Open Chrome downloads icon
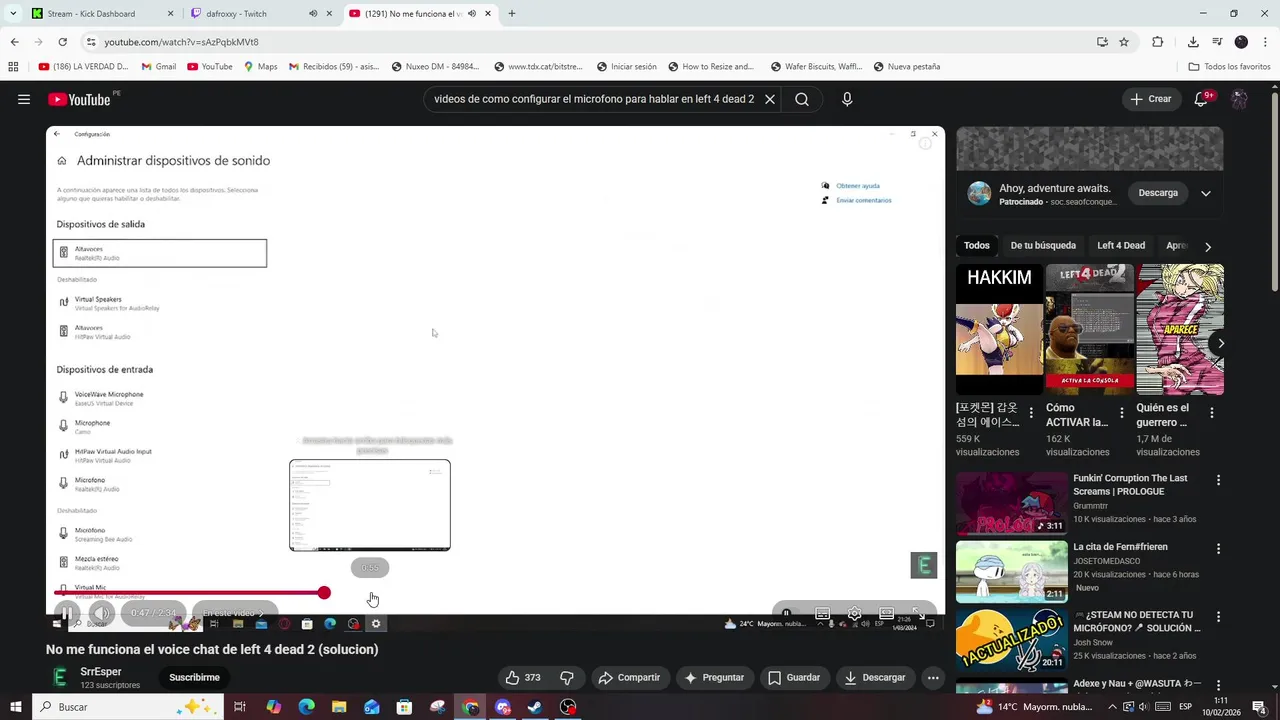 pos(1193,42)
